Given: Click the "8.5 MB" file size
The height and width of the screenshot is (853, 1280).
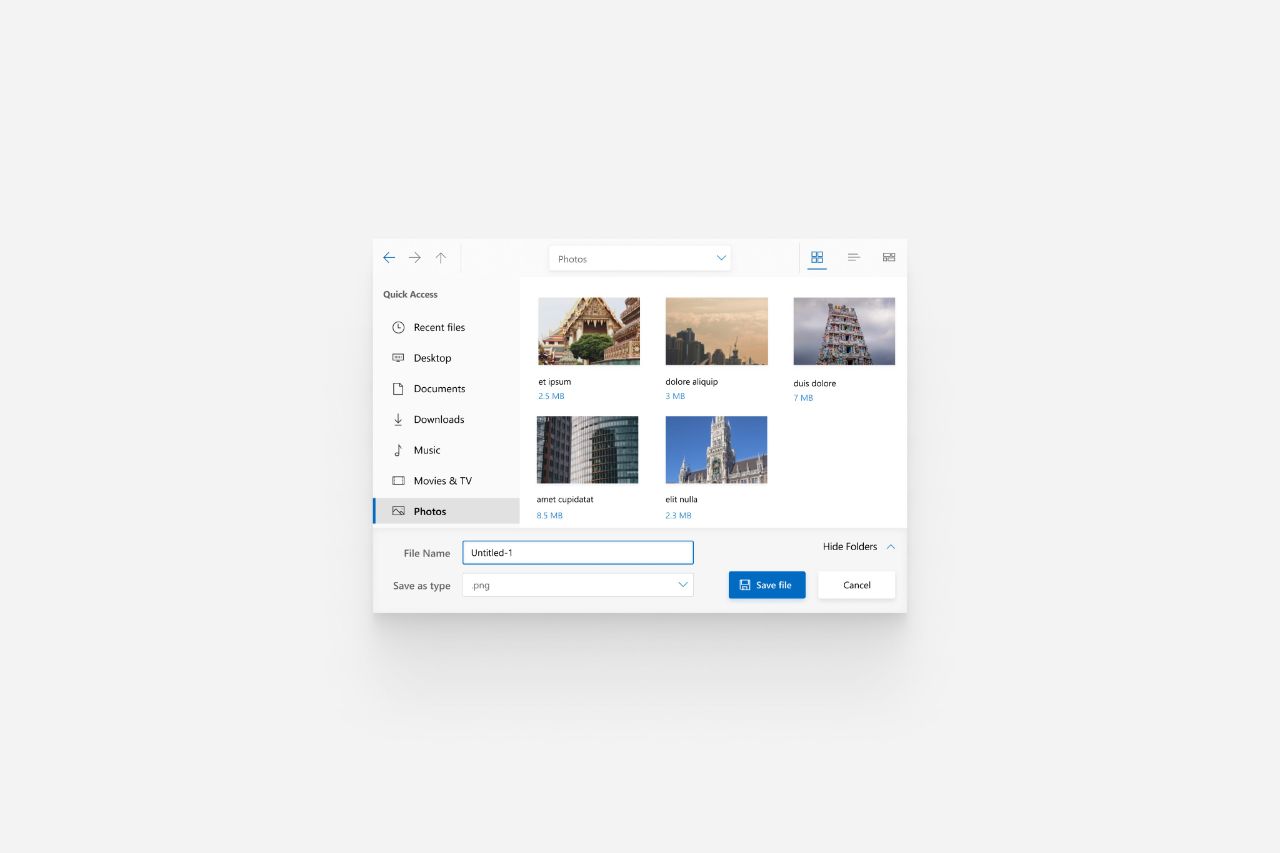Looking at the screenshot, I should (550, 516).
